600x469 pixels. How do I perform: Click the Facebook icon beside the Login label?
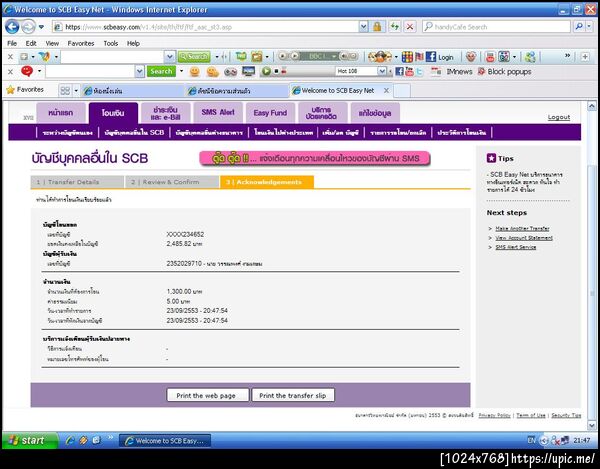[430, 57]
